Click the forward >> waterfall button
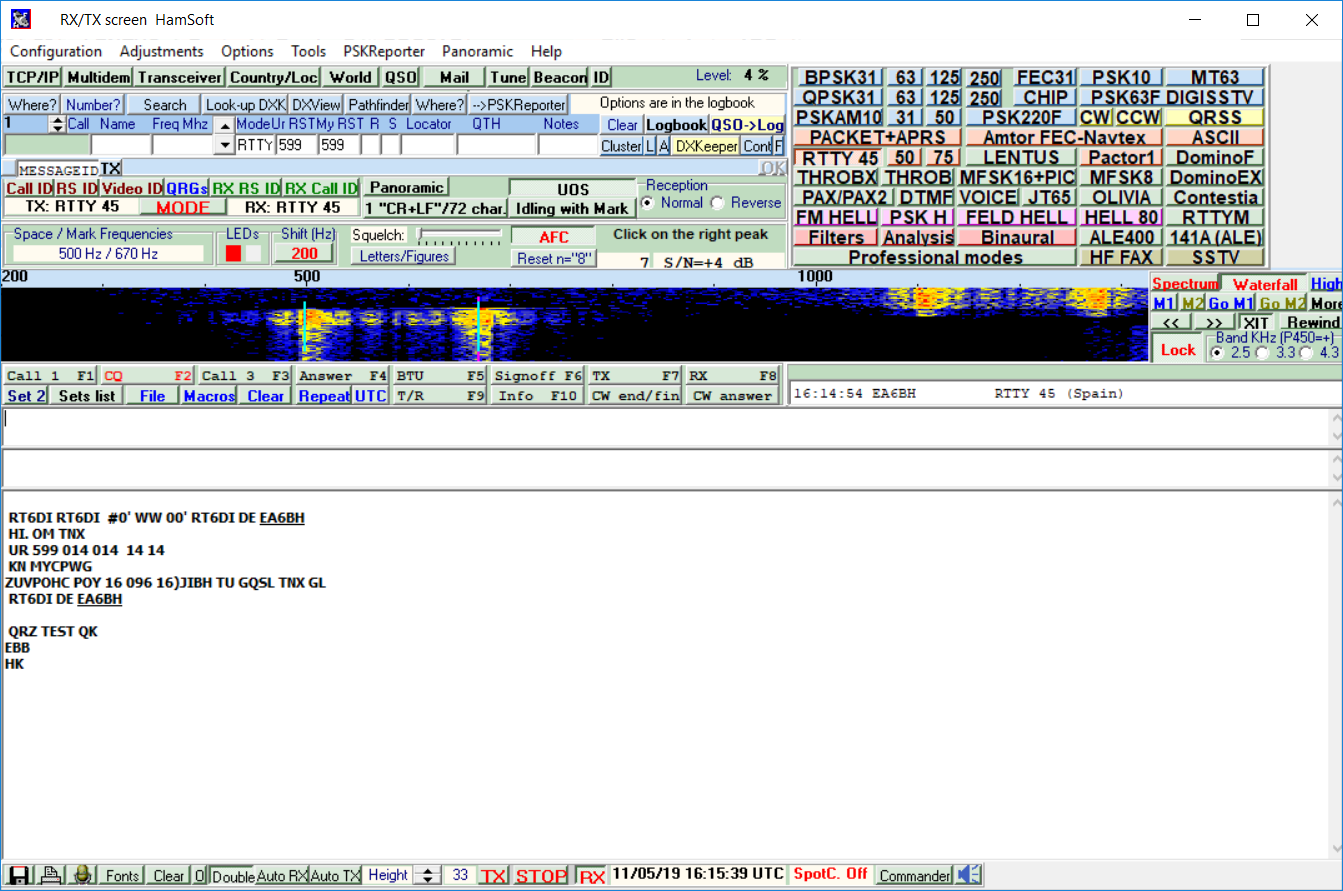The height and width of the screenshot is (891, 1343). (1214, 322)
